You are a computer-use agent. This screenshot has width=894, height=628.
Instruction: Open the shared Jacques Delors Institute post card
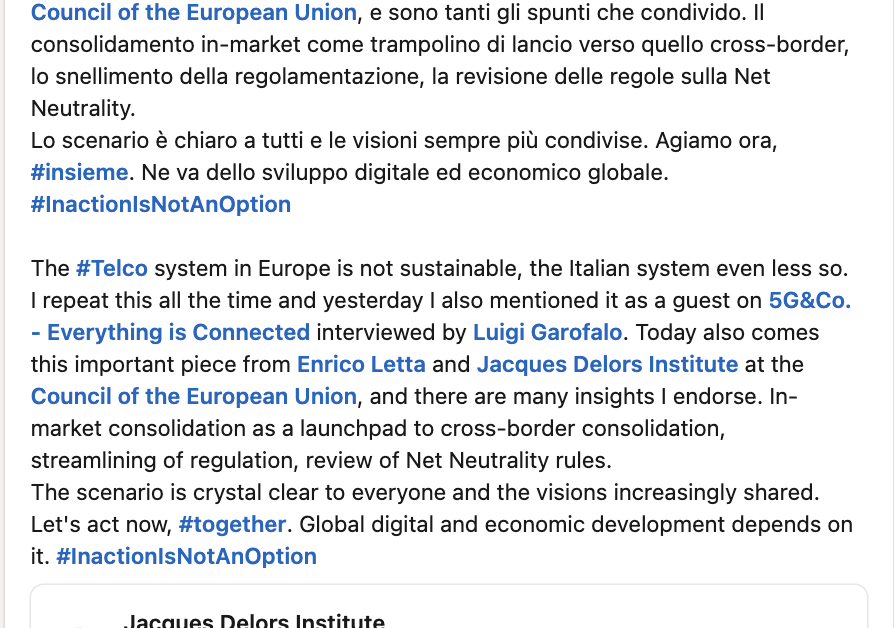pos(449,606)
